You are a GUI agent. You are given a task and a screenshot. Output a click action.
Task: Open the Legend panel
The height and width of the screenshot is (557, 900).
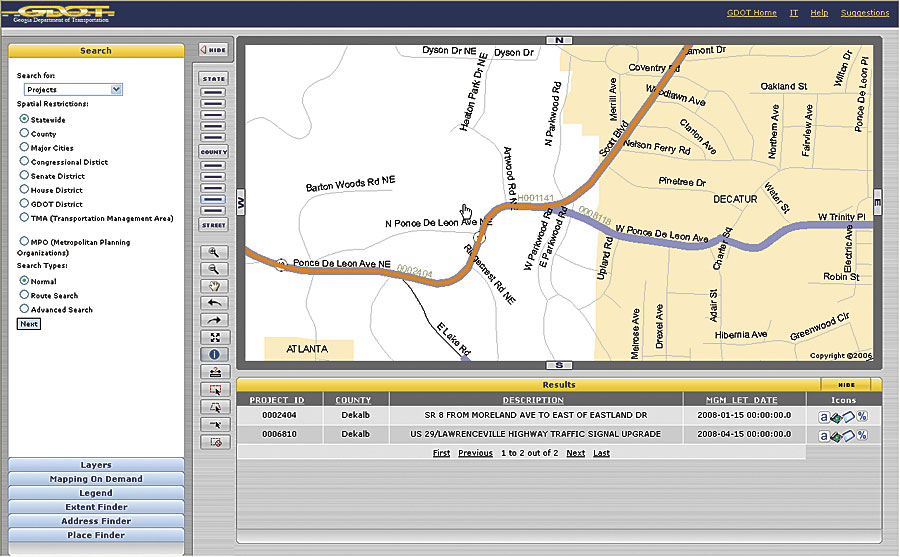[96, 493]
